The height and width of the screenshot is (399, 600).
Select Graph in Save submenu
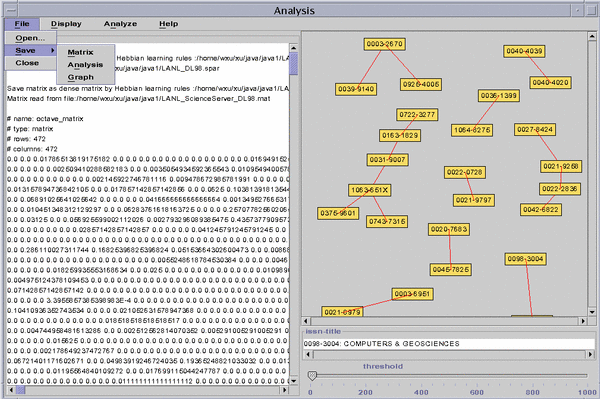point(86,77)
